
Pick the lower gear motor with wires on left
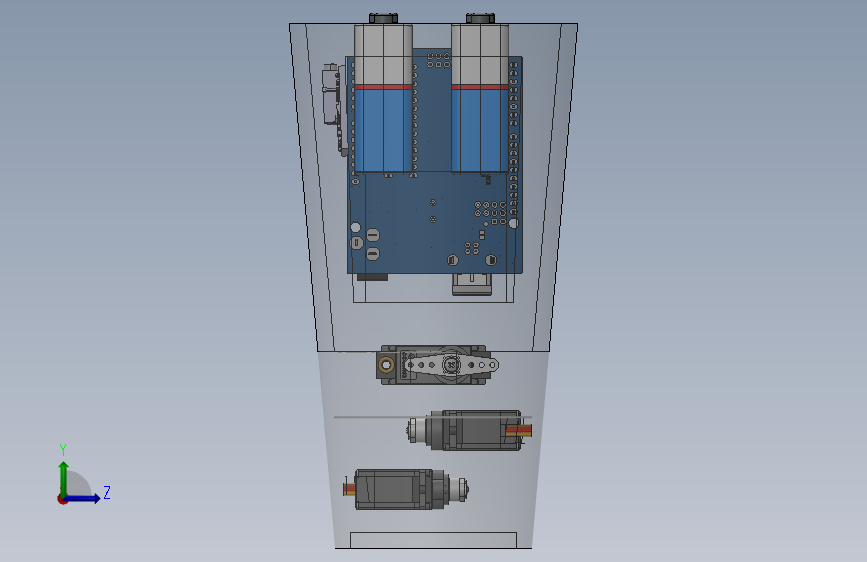pyautogui.click(x=405, y=490)
